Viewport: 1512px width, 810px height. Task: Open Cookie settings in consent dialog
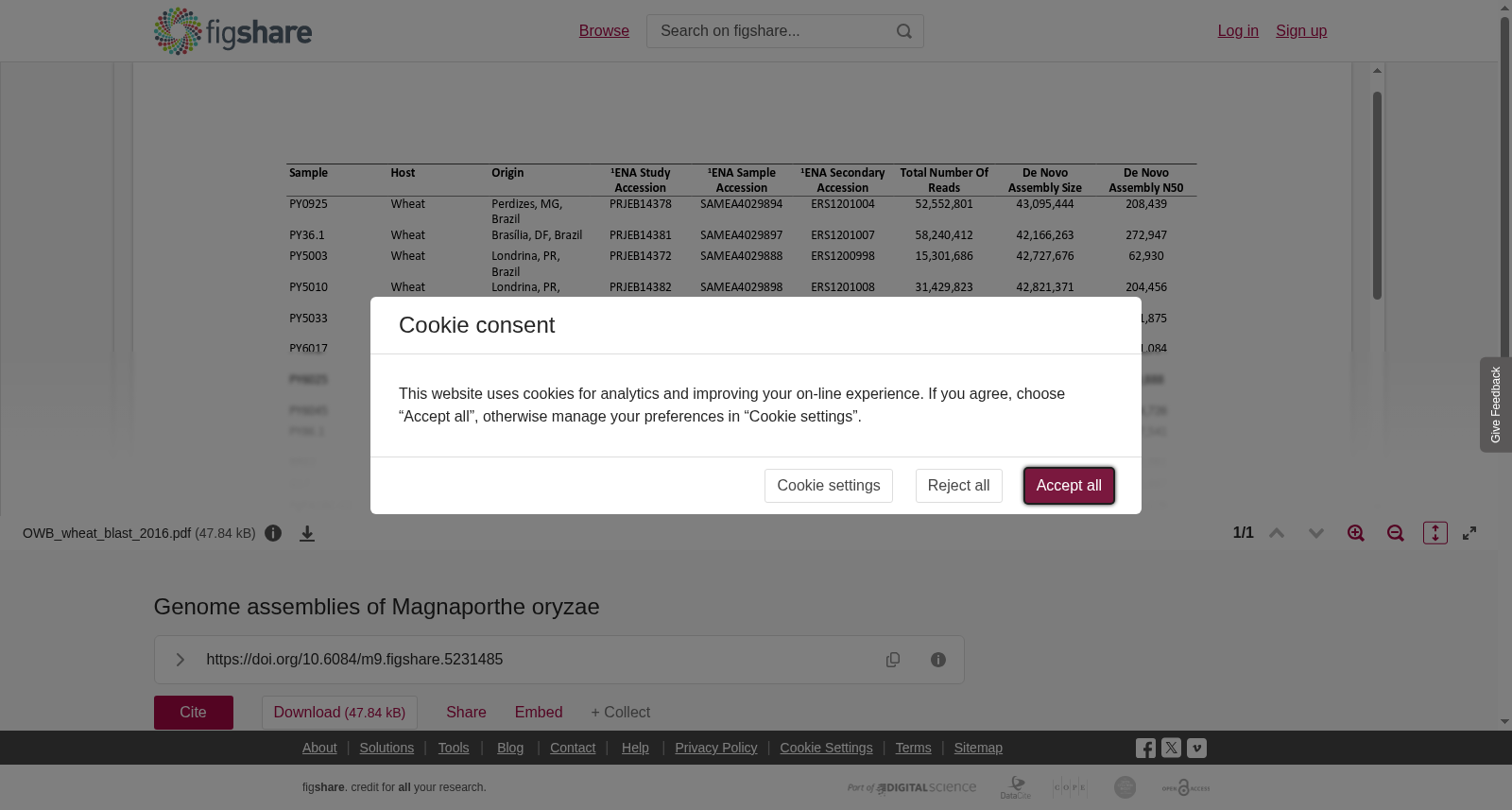[829, 486]
